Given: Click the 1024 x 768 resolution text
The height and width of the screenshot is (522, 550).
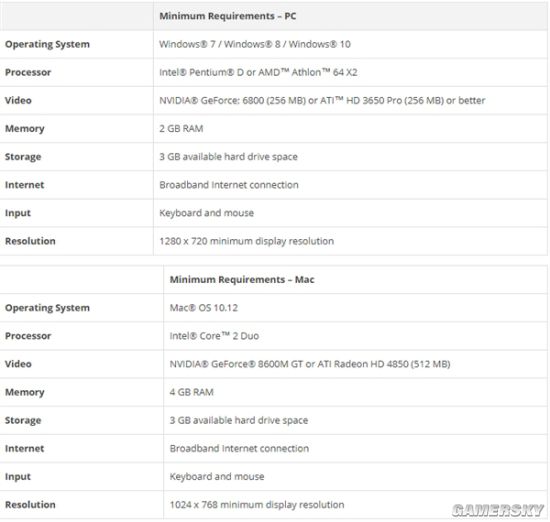Looking at the screenshot, I should click(x=257, y=504).
